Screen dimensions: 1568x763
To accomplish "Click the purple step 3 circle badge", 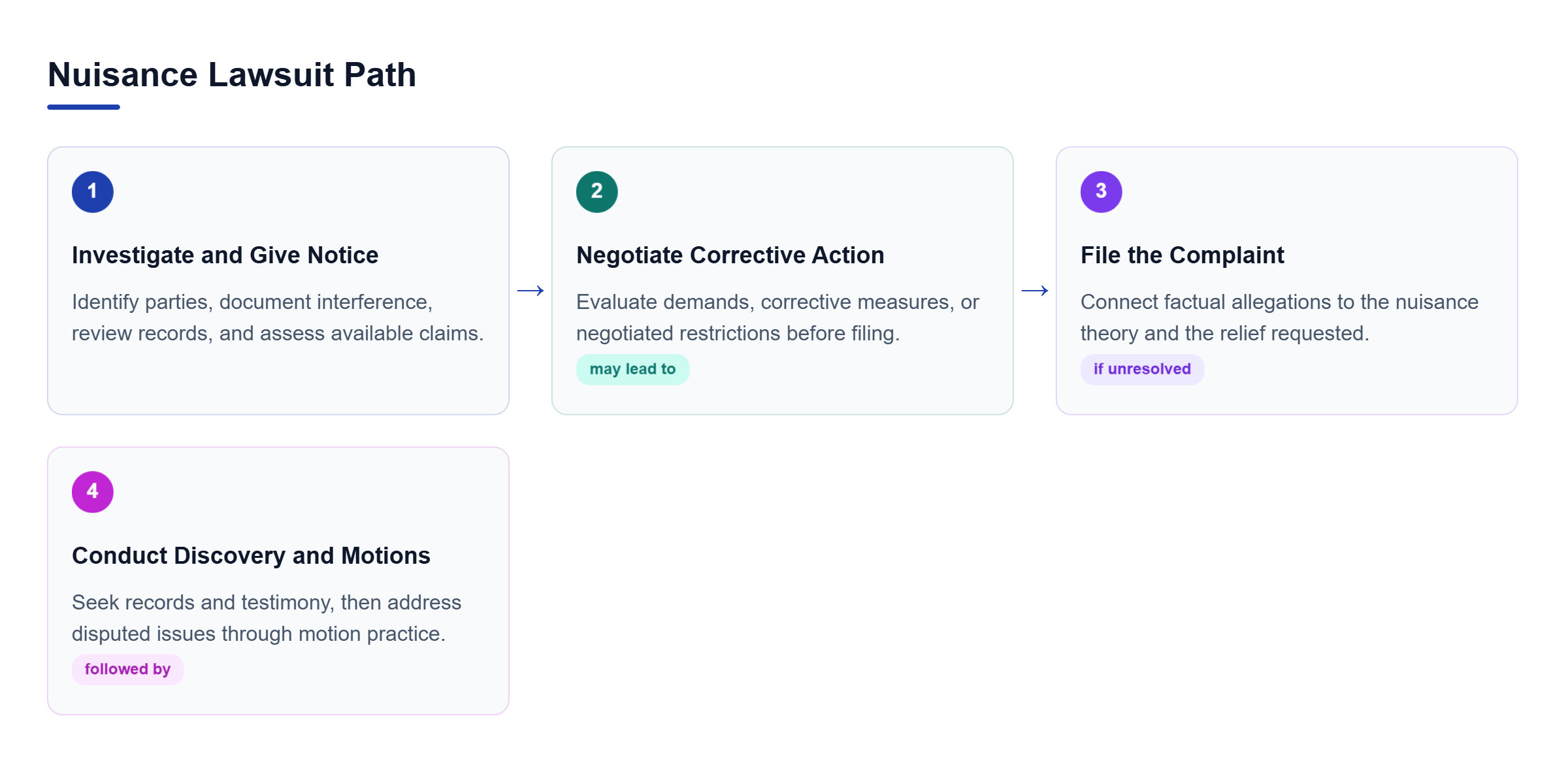I will coord(1102,192).
